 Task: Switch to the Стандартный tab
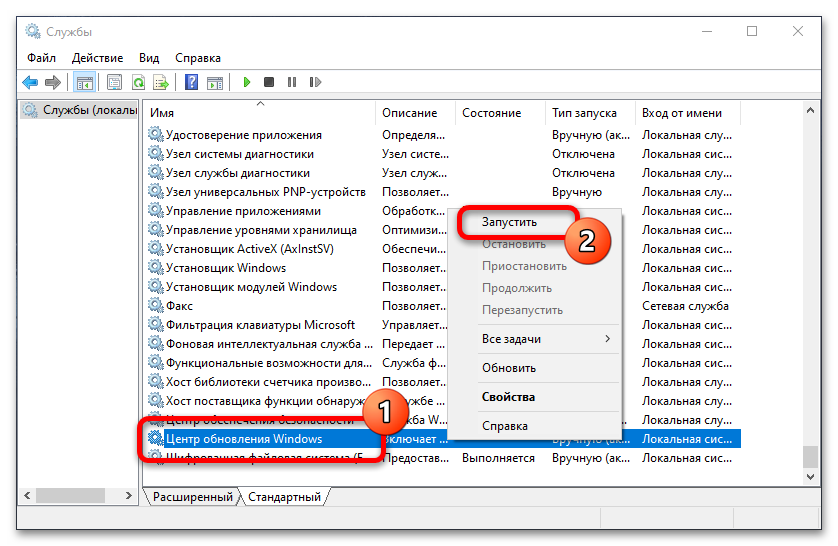pyautogui.click(x=284, y=497)
